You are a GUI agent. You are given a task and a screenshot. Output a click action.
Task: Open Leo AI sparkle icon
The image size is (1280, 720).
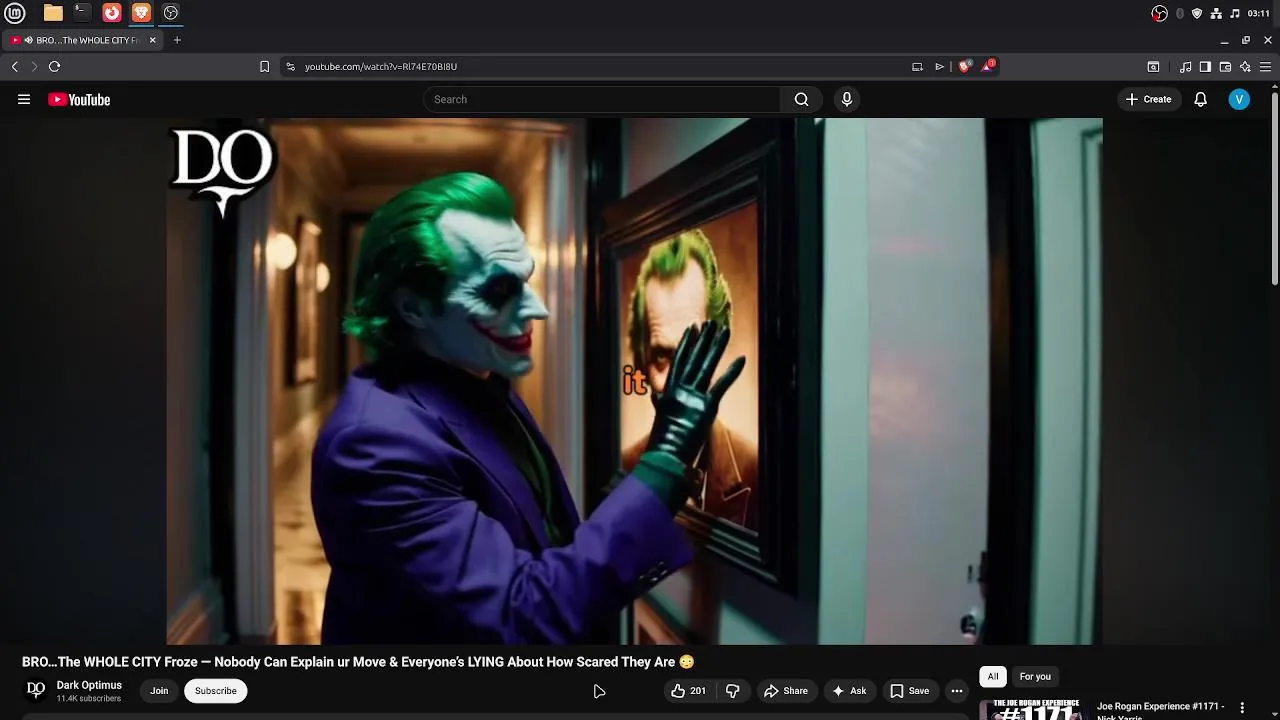click(1245, 66)
